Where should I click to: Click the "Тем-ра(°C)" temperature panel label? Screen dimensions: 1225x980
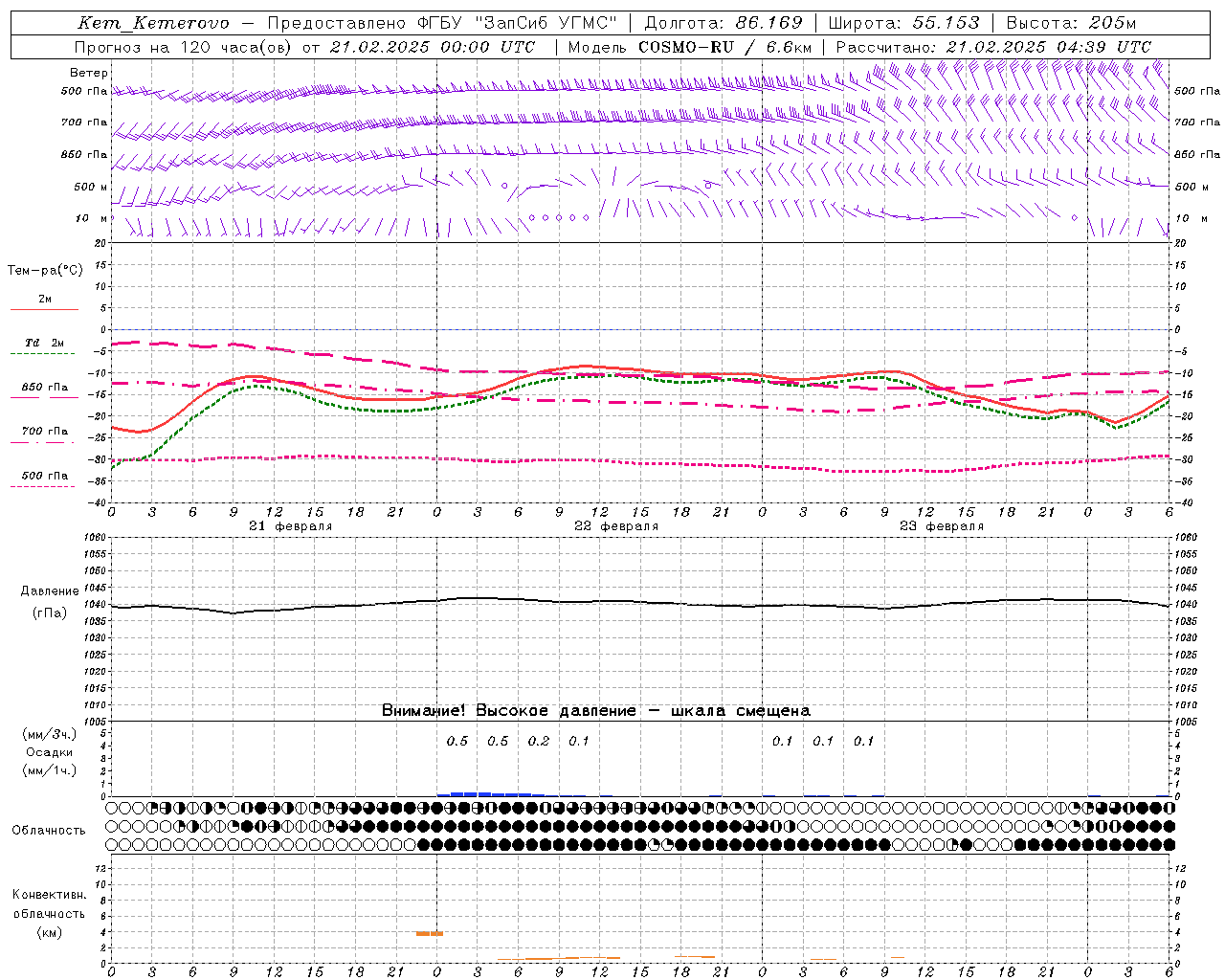click(45, 271)
